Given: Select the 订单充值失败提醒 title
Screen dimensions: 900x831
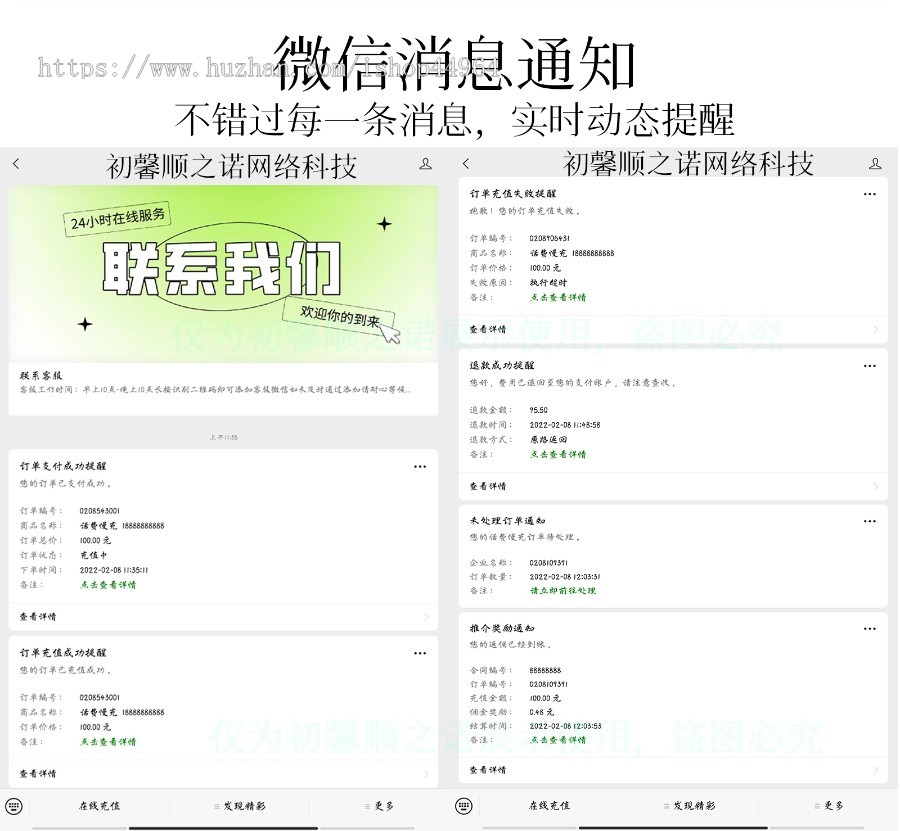Looking at the screenshot, I should coord(513,193).
